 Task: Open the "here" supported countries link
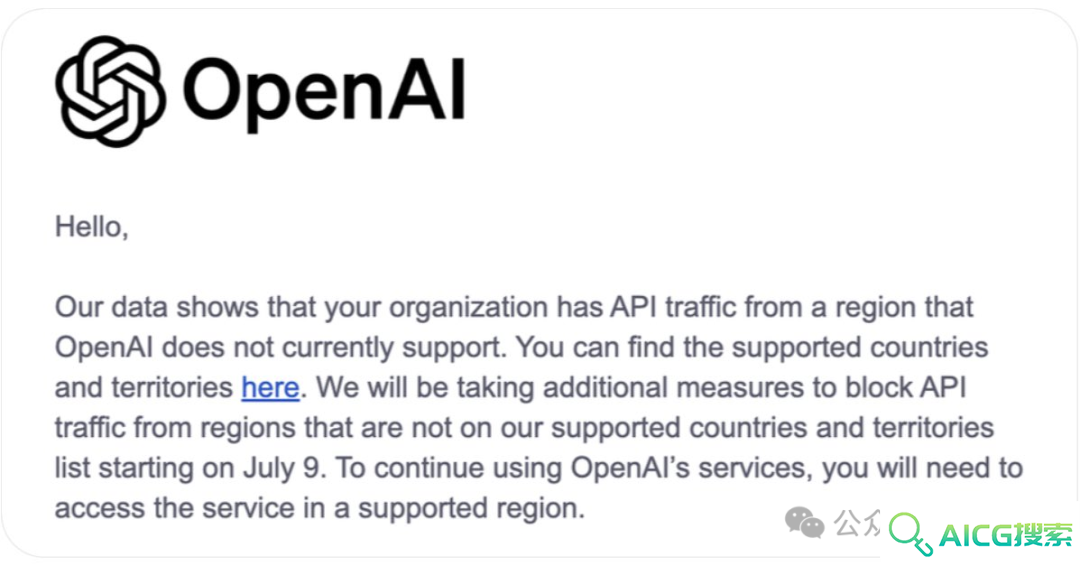click(270, 388)
